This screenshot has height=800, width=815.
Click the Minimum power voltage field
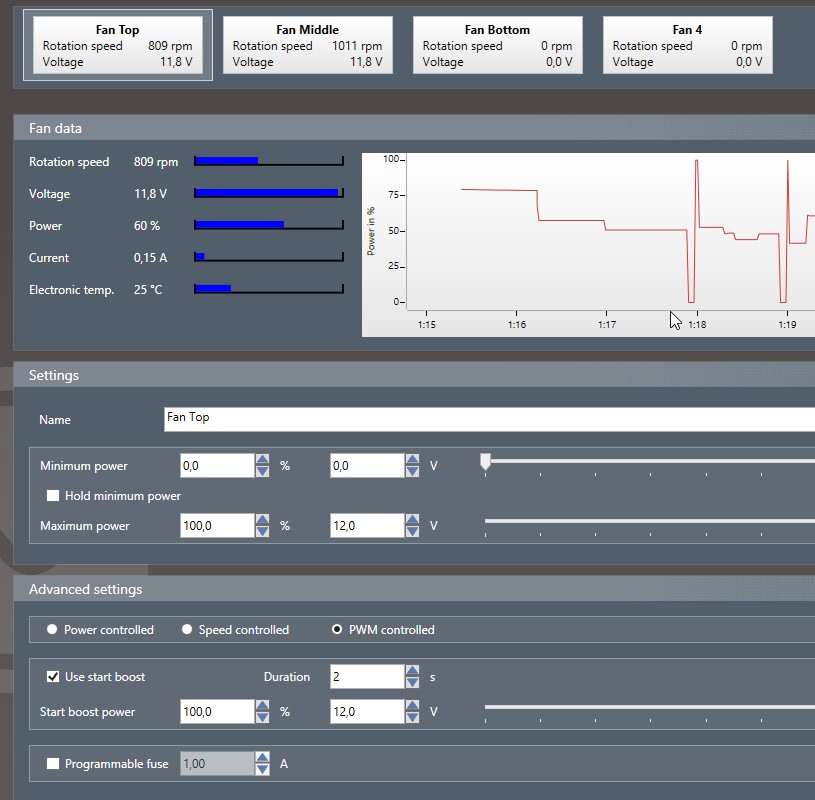coord(367,466)
